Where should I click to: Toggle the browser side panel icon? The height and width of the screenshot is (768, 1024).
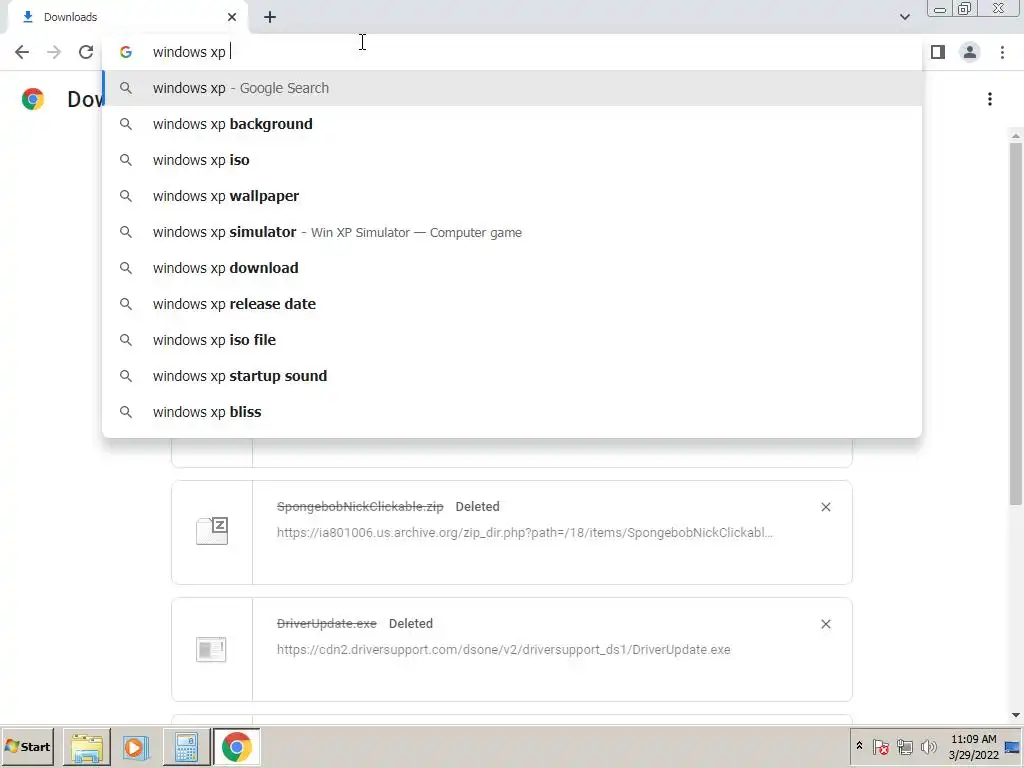(938, 52)
